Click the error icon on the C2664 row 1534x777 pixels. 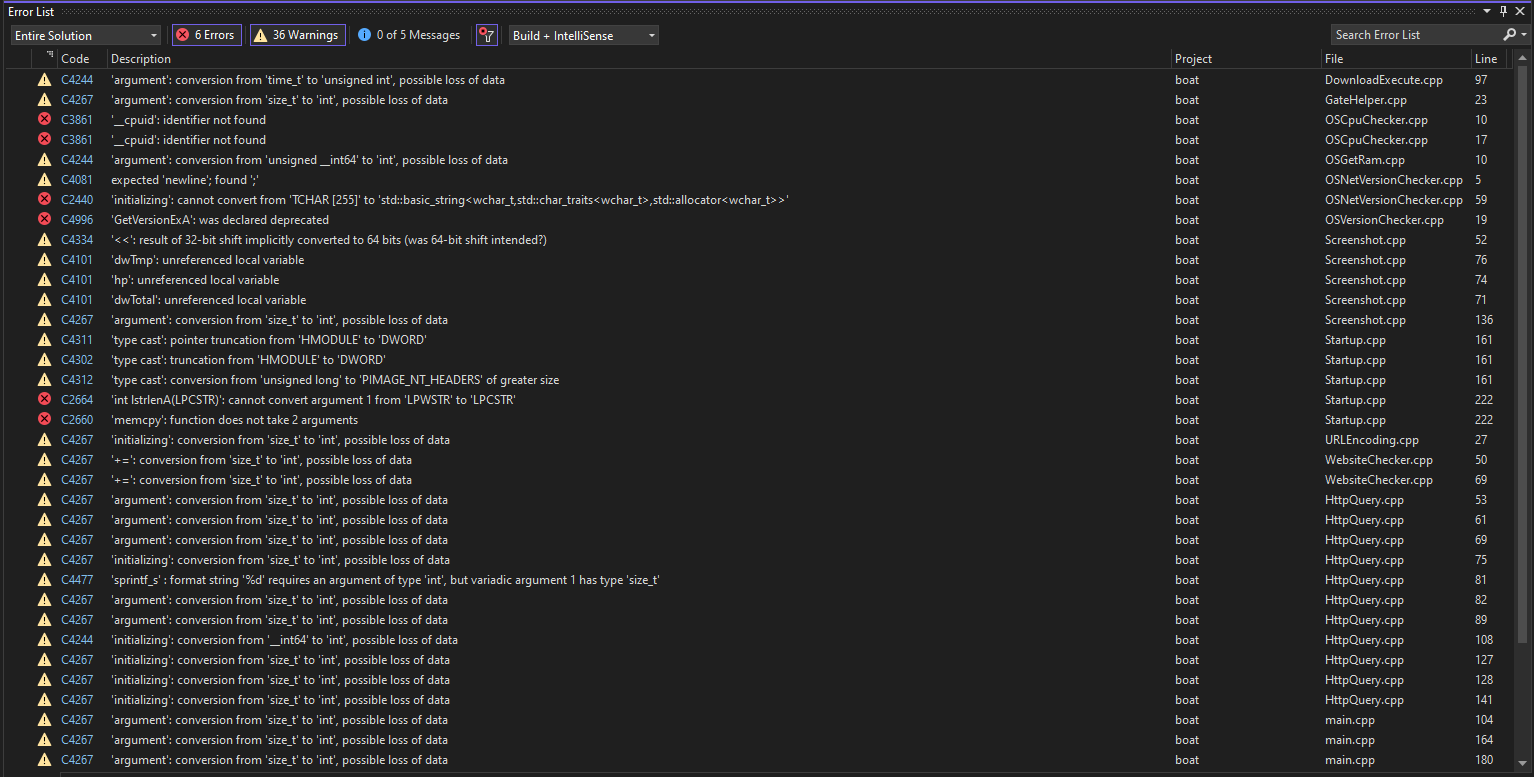pos(43,399)
